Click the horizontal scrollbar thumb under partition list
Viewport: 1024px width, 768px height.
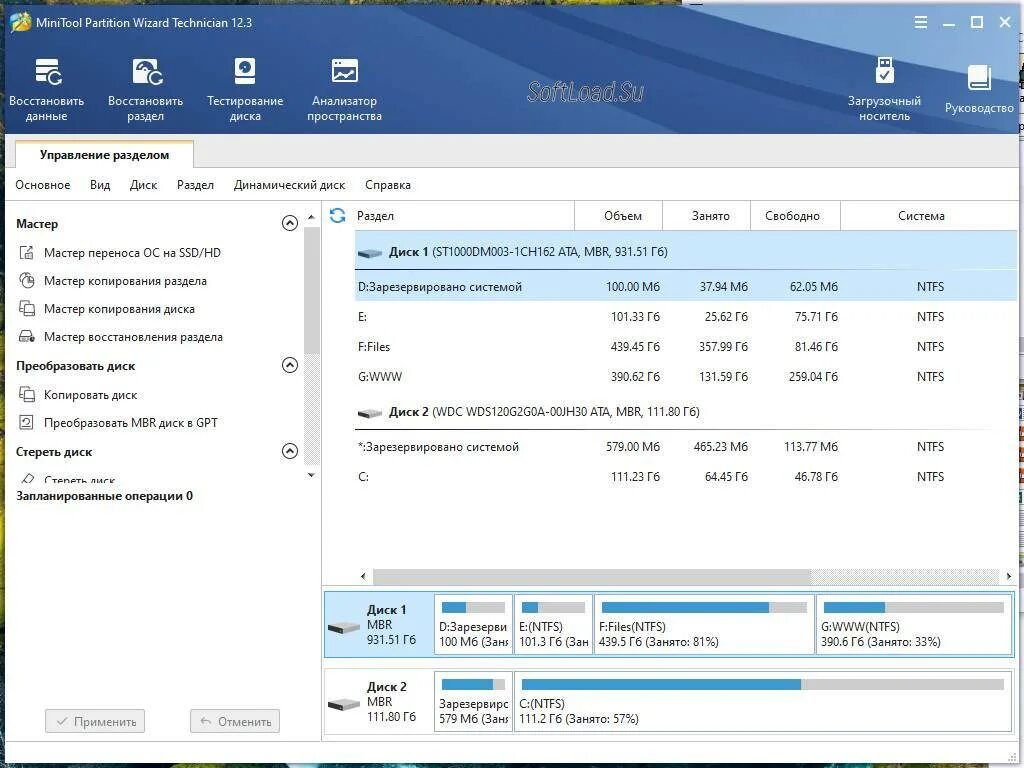tap(592, 576)
